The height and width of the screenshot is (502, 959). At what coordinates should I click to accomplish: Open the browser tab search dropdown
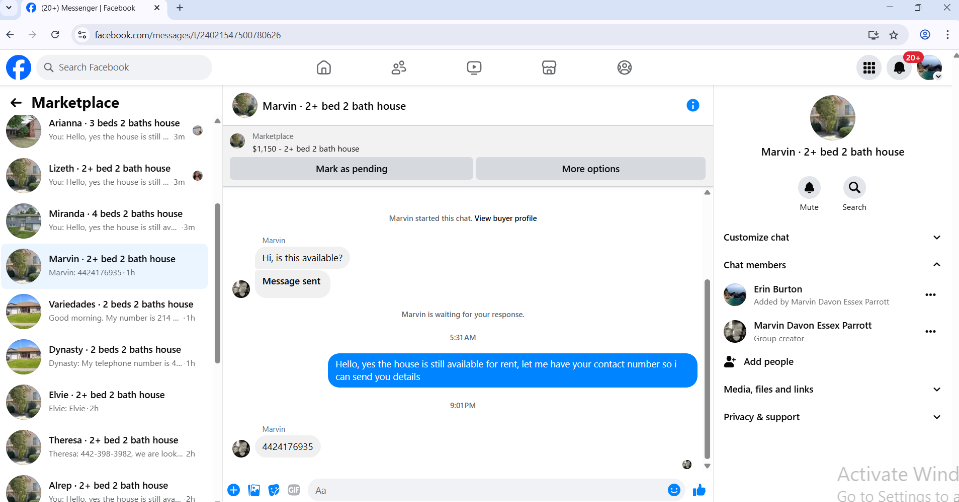(9, 8)
